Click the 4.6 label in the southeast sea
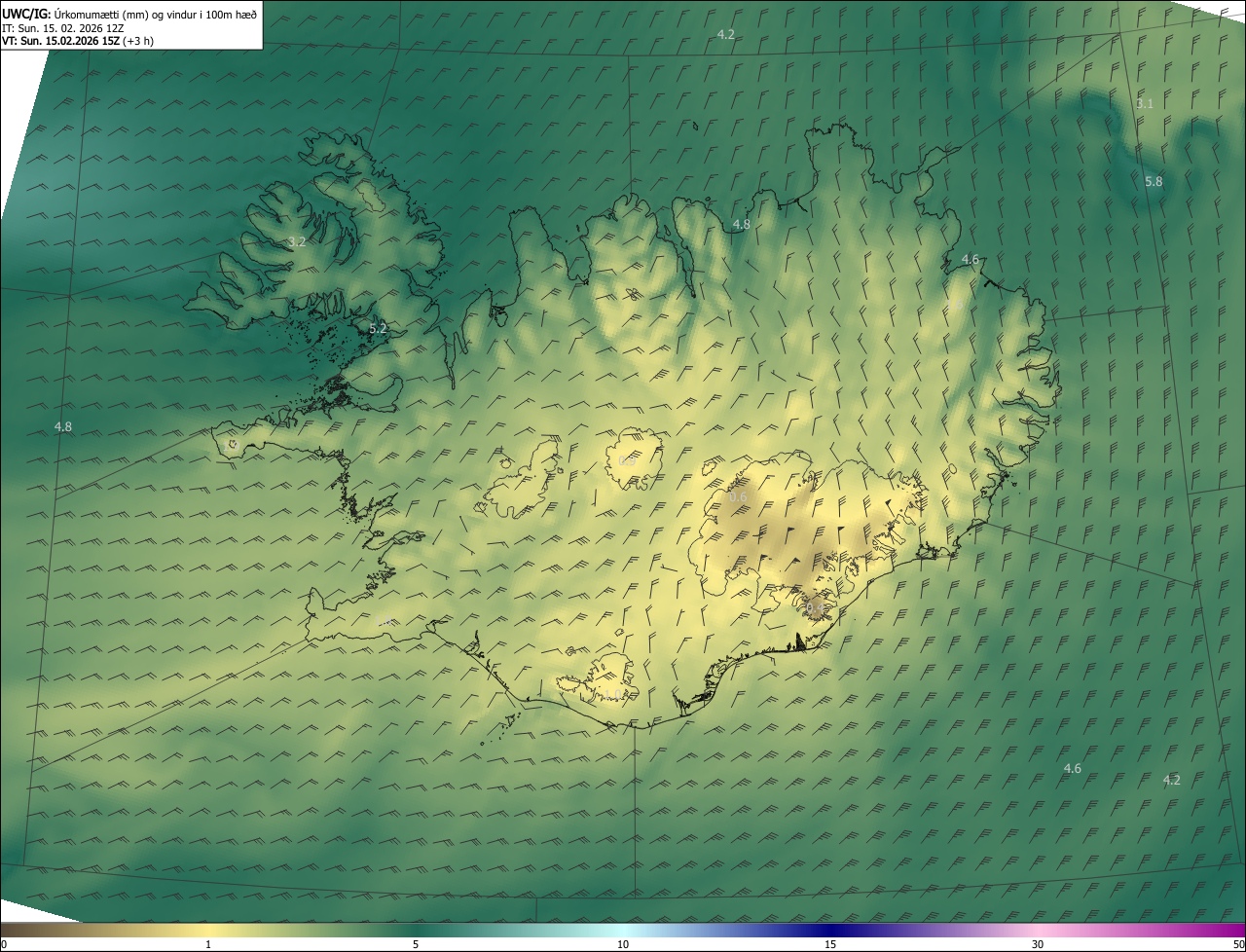Image resolution: width=1246 pixels, height=952 pixels. tap(1072, 769)
